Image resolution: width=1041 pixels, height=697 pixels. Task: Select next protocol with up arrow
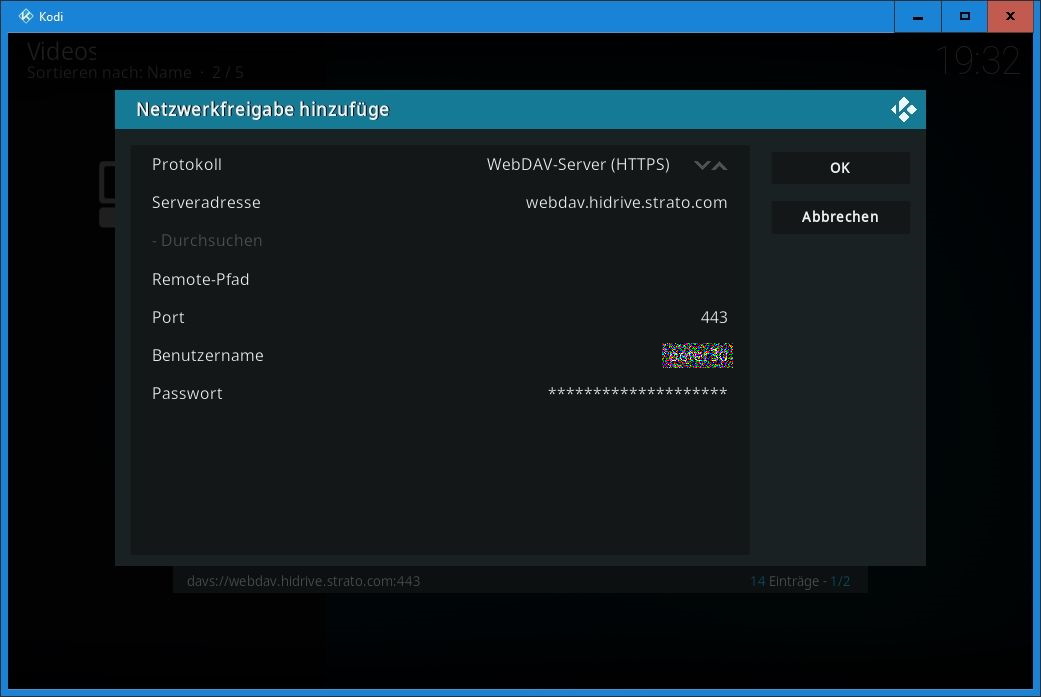coord(720,165)
